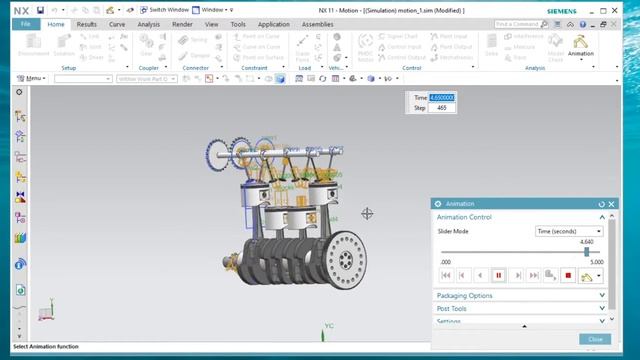Open the Assemblies ribbon tab
Viewport: 640px width, 360px height.
[318, 24]
